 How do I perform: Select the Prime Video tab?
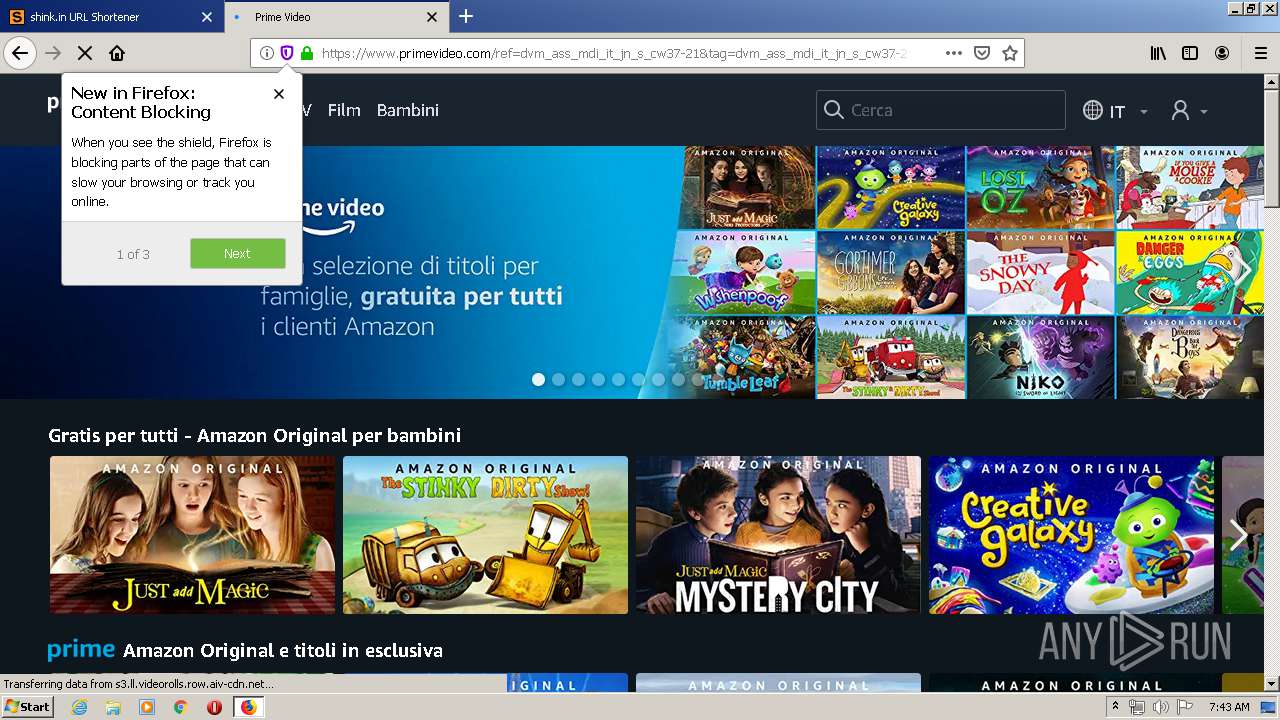336,17
